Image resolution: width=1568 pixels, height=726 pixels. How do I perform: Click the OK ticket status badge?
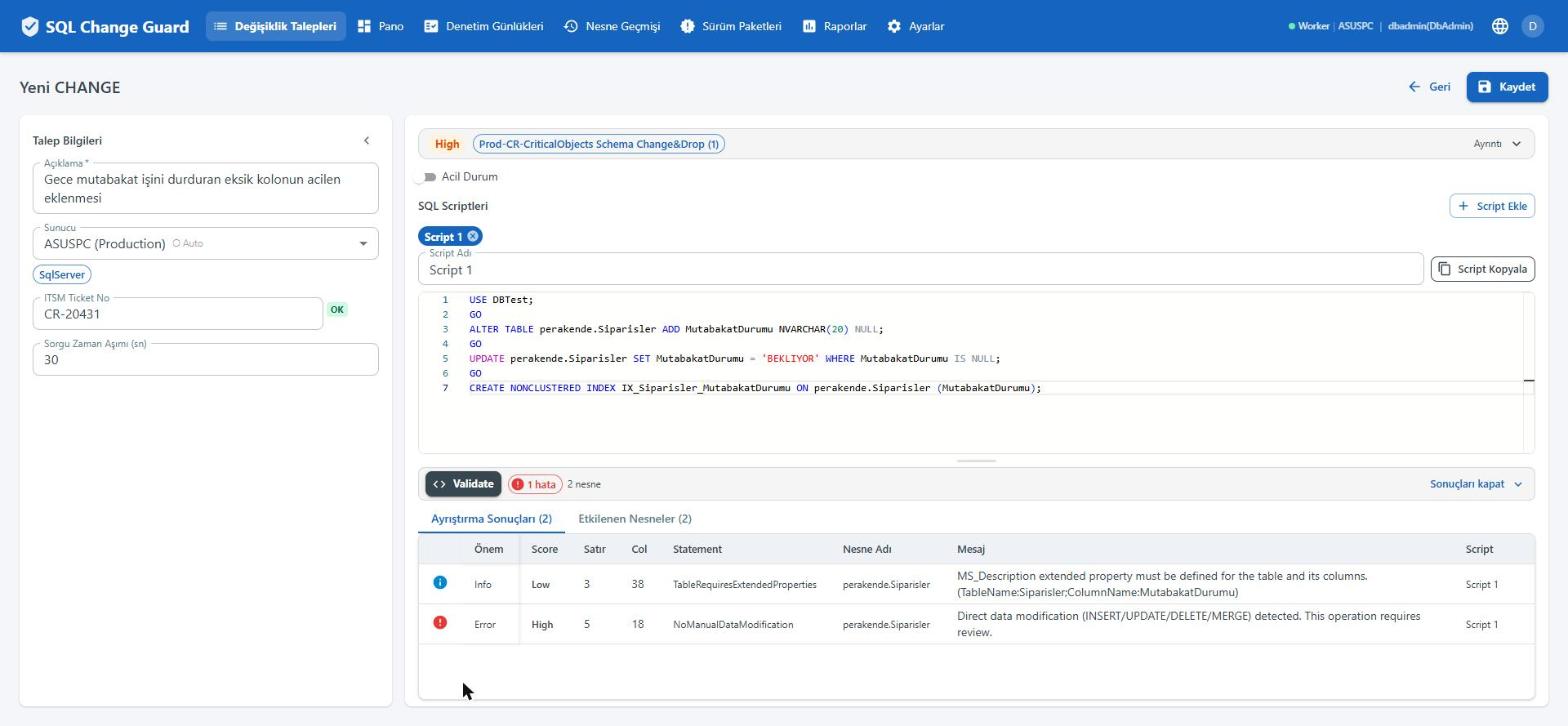pyautogui.click(x=337, y=310)
